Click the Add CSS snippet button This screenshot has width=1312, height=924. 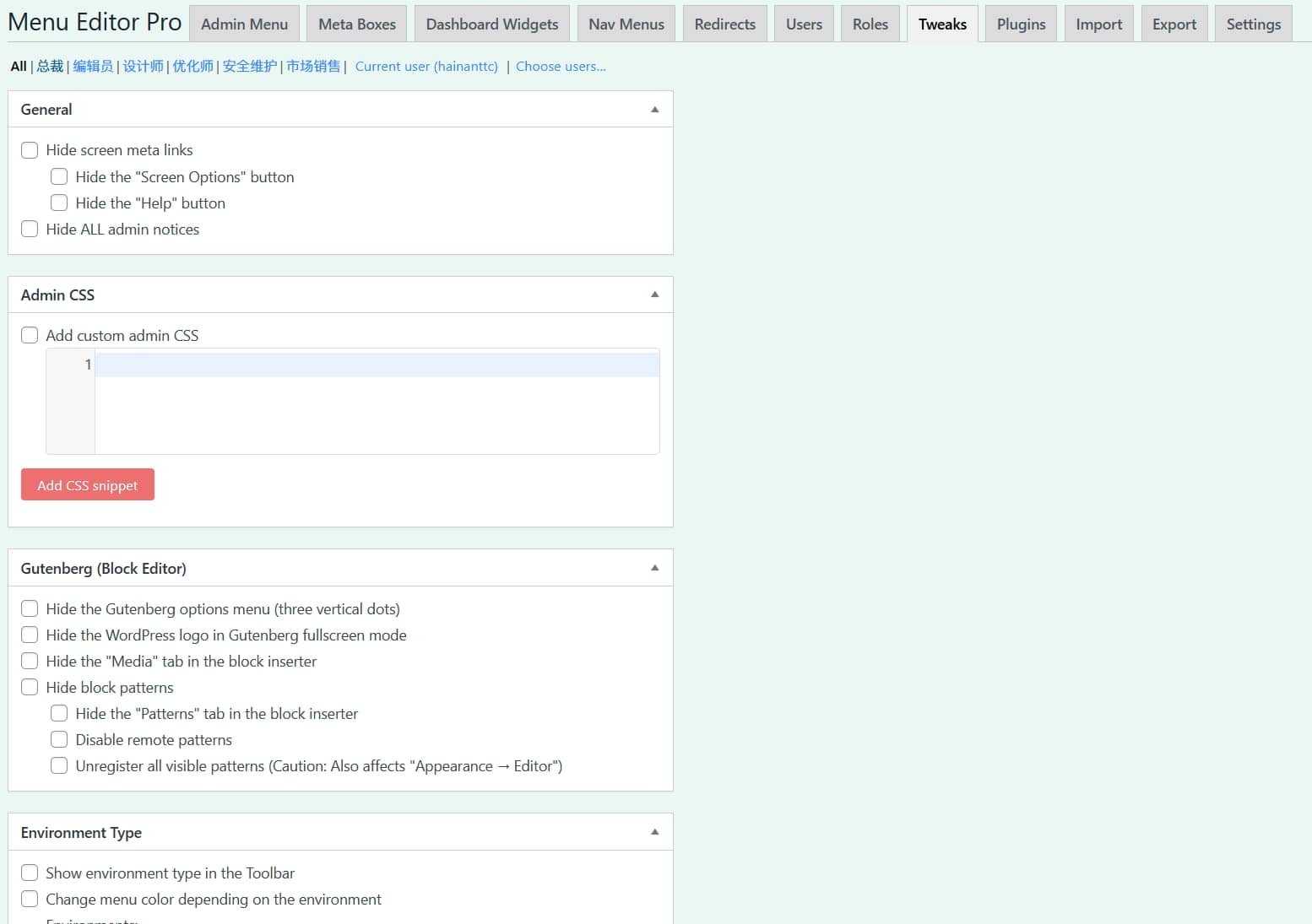[x=88, y=485]
